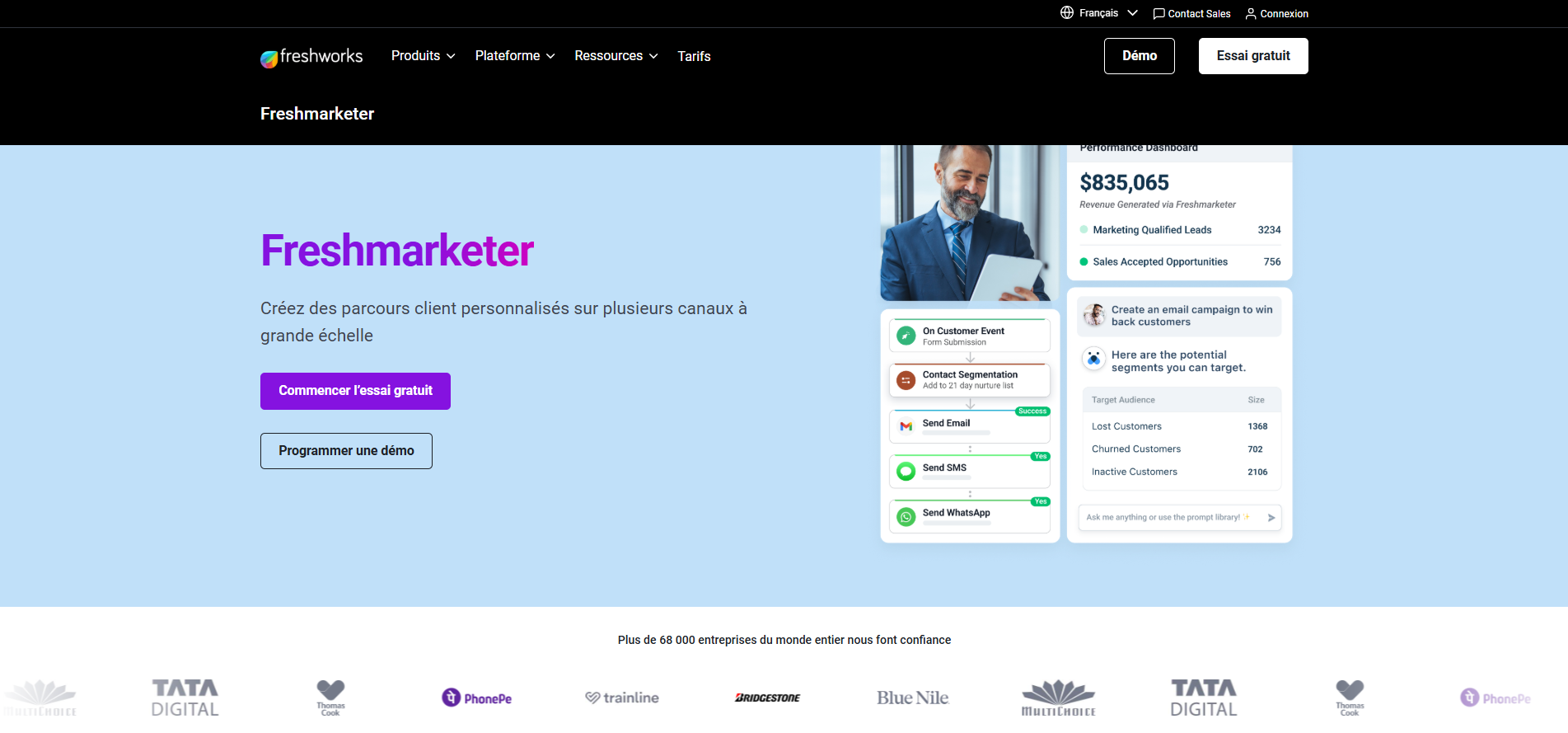Click the Contact Sales link

pos(1192,13)
